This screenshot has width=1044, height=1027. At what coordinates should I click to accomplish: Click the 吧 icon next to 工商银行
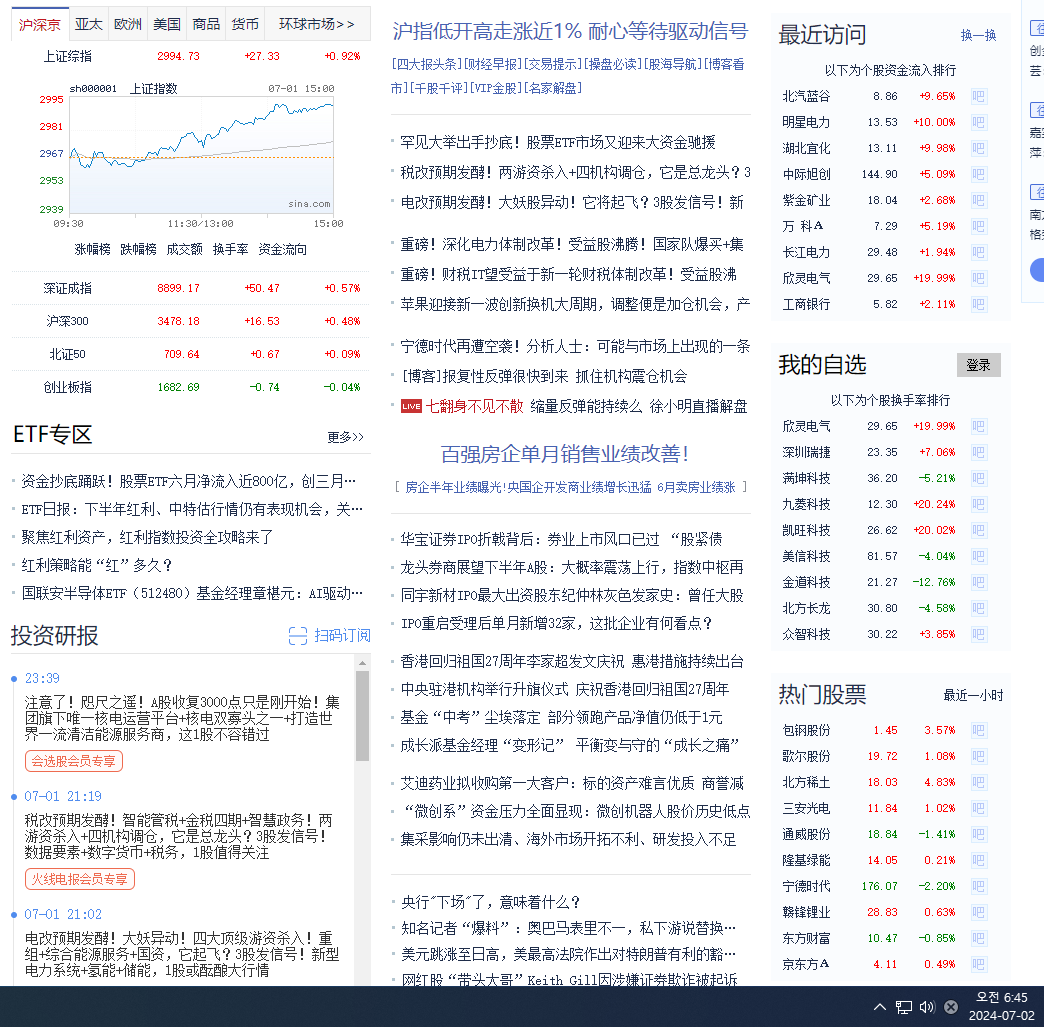(978, 304)
